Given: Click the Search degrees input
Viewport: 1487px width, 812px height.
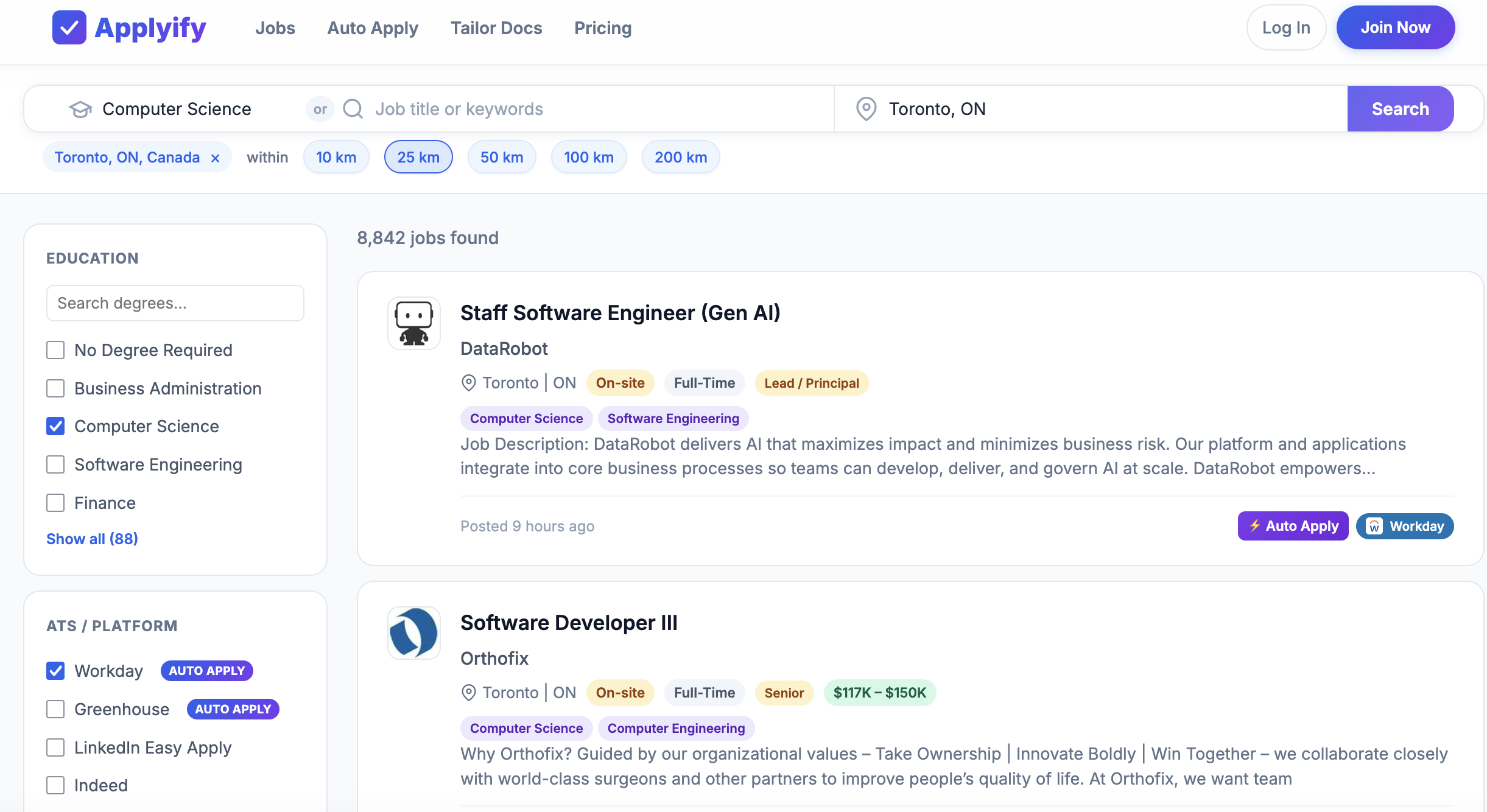Looking at the screenshot, I should (175, 303).
